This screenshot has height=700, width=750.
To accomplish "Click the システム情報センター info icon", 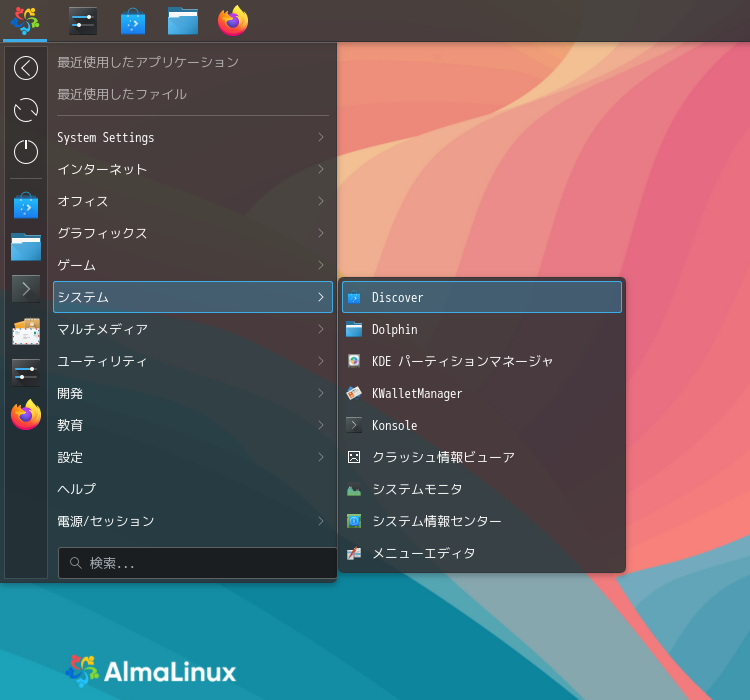I will click(354, 521).
